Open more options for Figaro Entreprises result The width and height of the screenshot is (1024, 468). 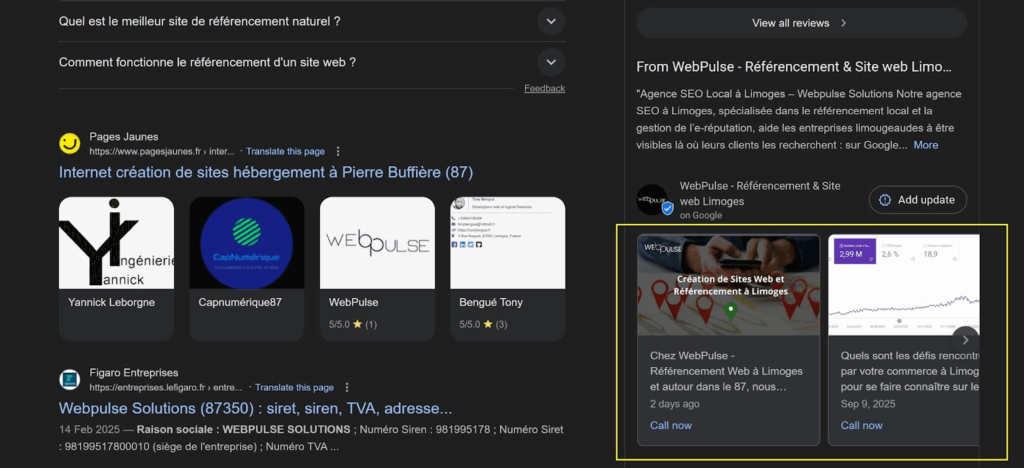[x=347, y=387]
